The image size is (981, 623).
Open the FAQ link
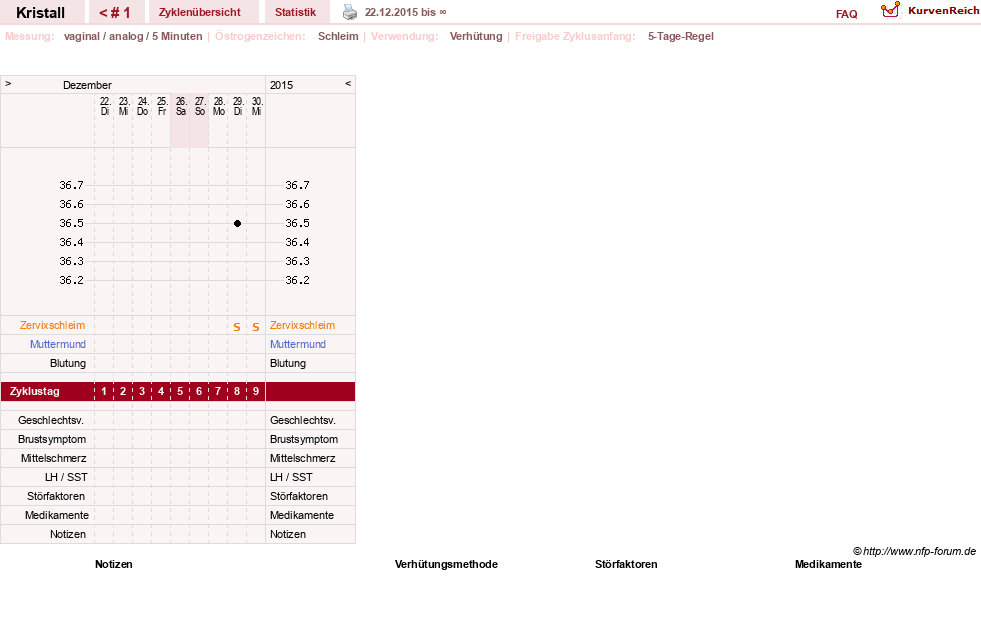[846, 14]
